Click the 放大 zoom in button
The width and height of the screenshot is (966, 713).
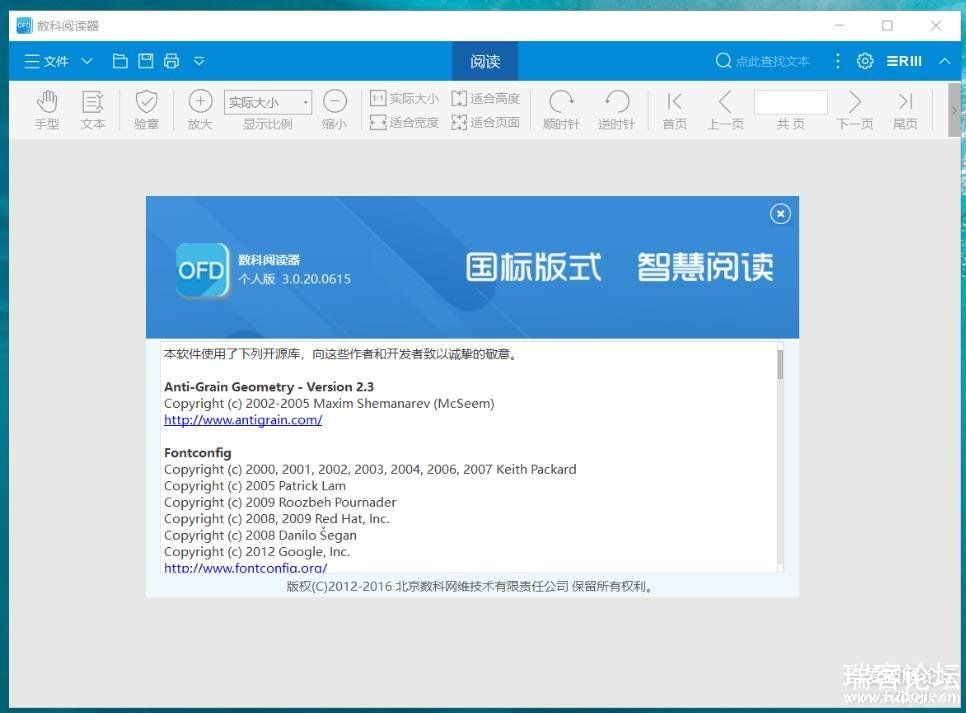click(x=200, y=110)
